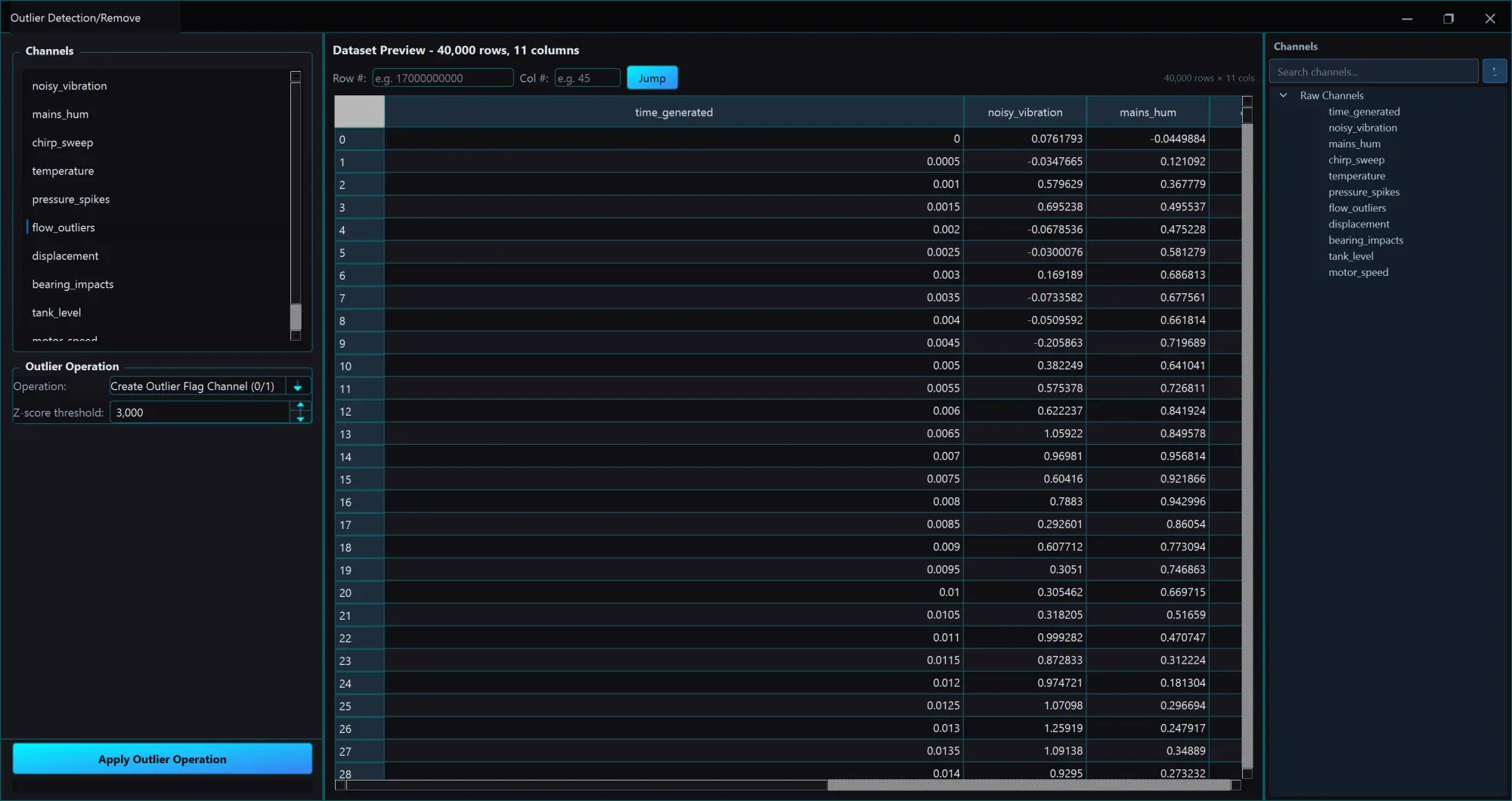
Task: Select flow_outliers in Raw Channels tree
Action: point(1357,208)
